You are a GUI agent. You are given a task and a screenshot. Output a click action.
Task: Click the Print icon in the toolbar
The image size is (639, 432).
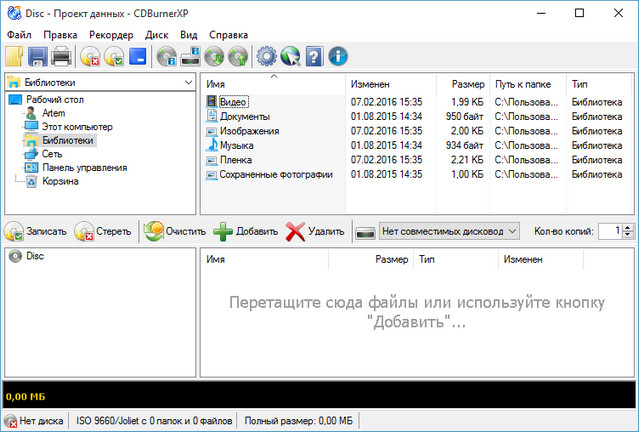[61, 56]
